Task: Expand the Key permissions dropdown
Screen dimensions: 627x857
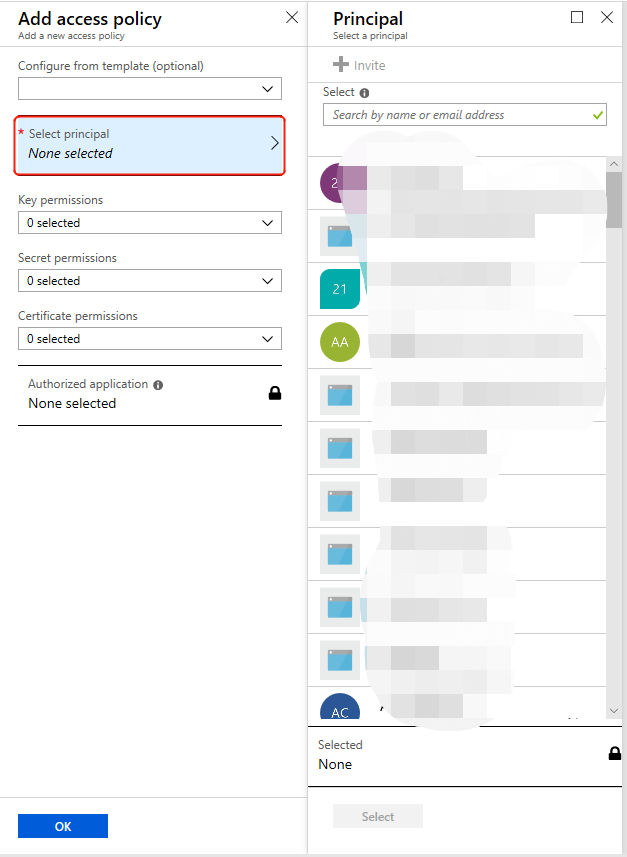Action: tap(150, 223)
